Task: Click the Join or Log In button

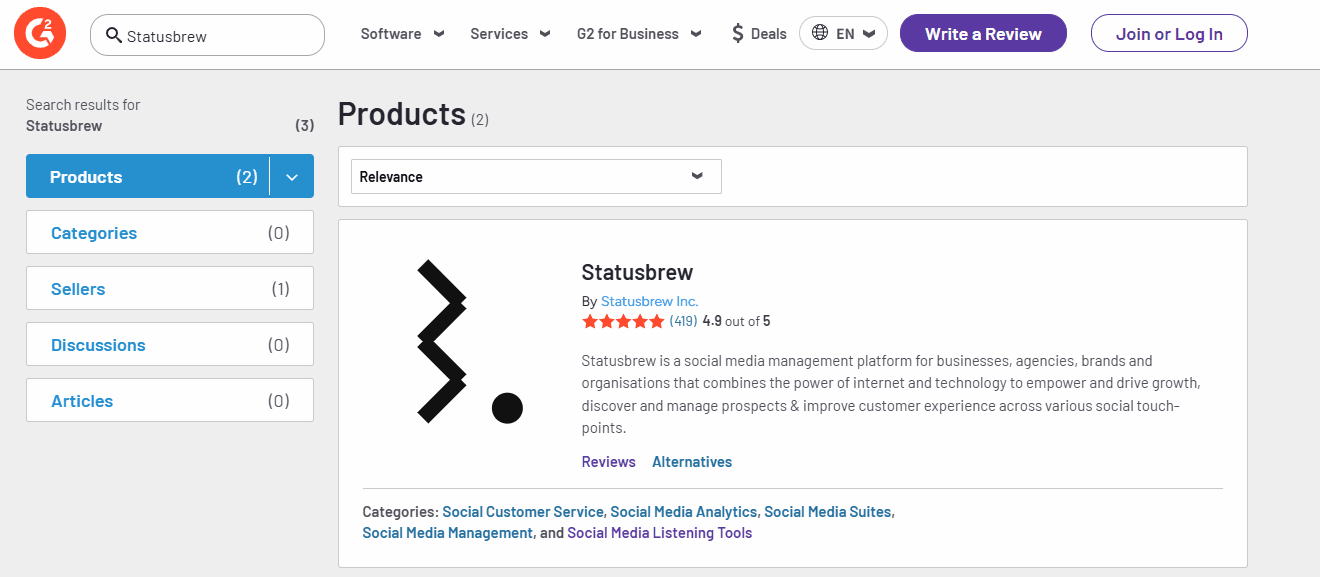Action: 1169,34
